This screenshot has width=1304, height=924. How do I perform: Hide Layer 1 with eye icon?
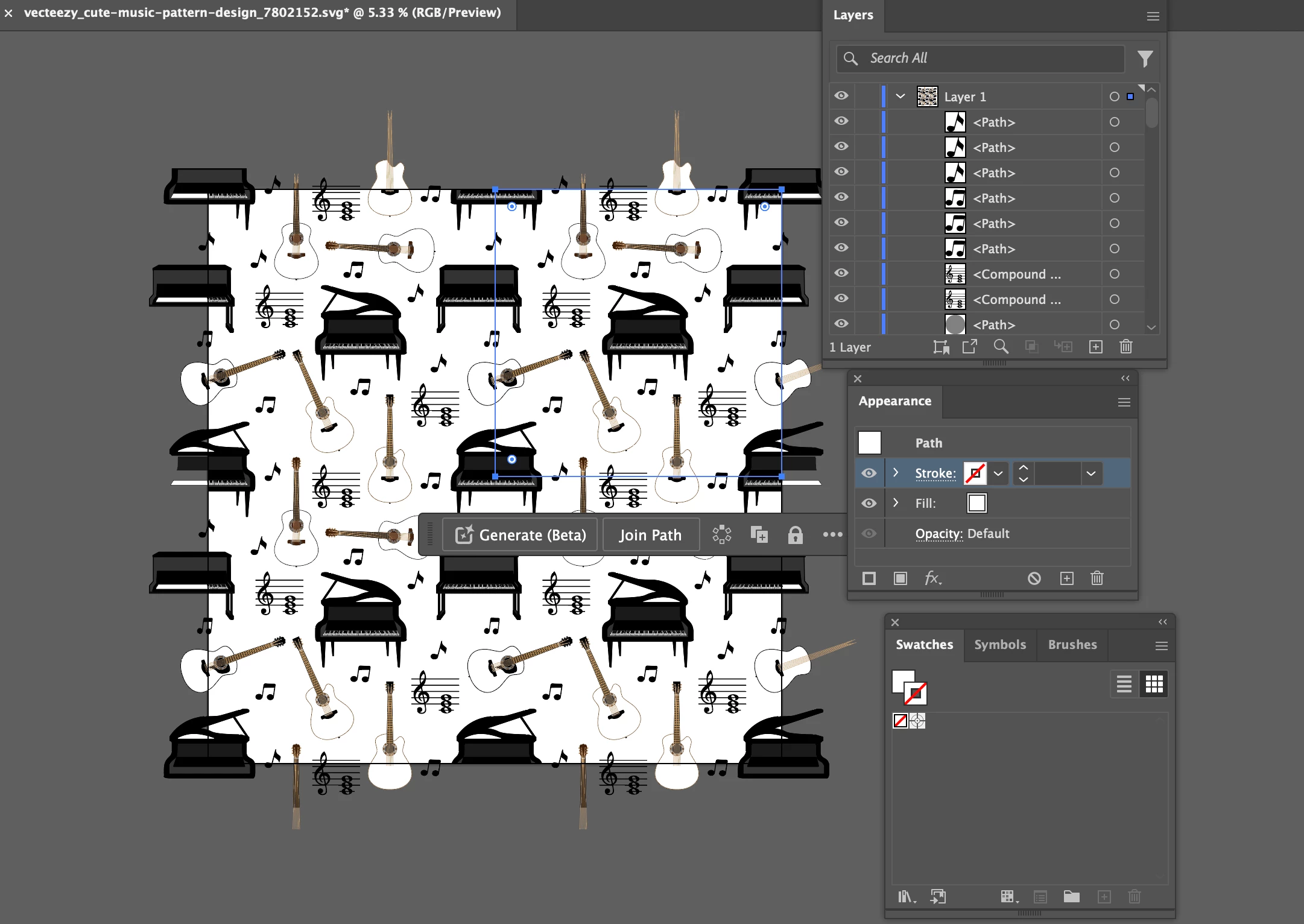click(841, 97)
